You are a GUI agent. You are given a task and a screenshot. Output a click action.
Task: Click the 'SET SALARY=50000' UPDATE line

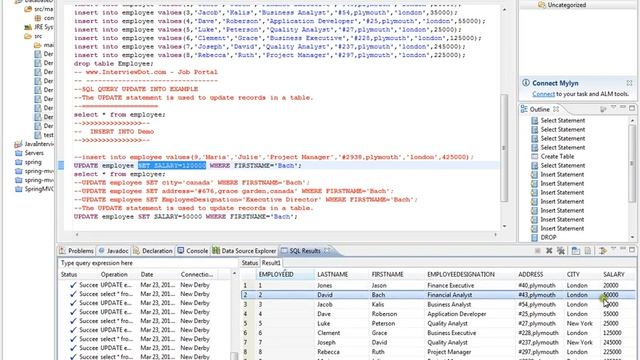186,217
